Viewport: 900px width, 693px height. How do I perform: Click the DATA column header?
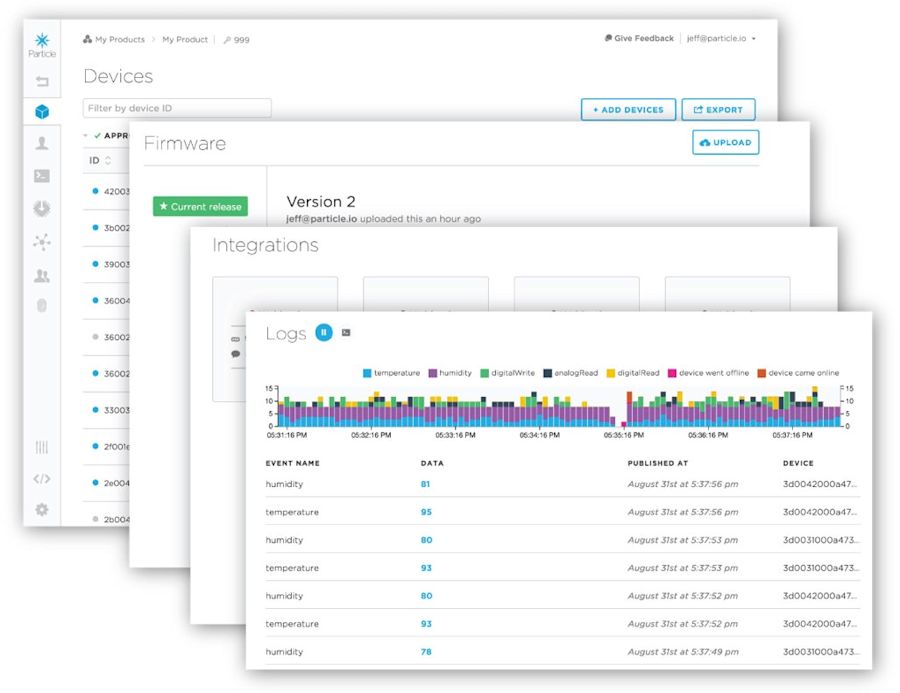432,463
